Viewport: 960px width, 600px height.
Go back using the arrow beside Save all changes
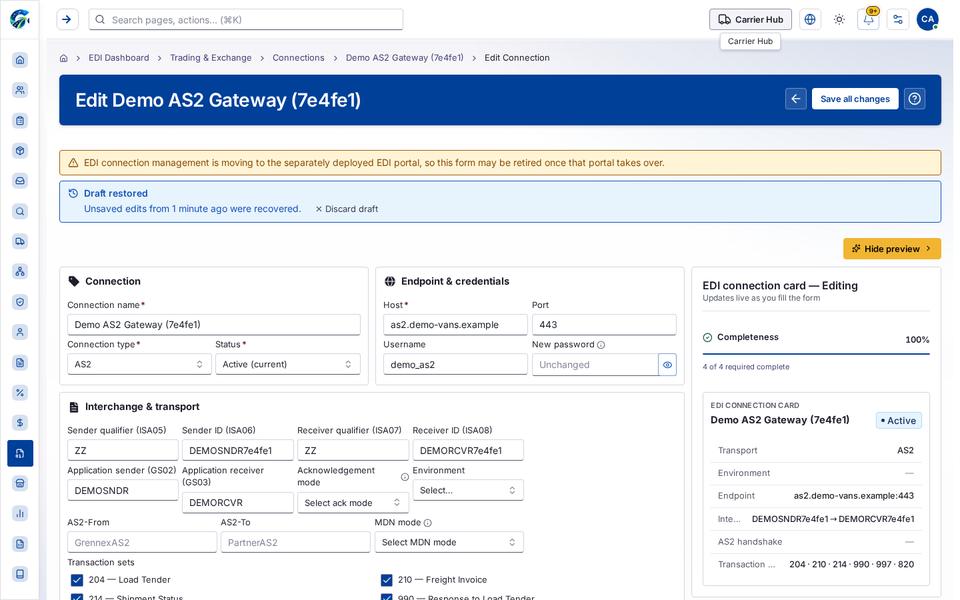click(x=795, y=99)
